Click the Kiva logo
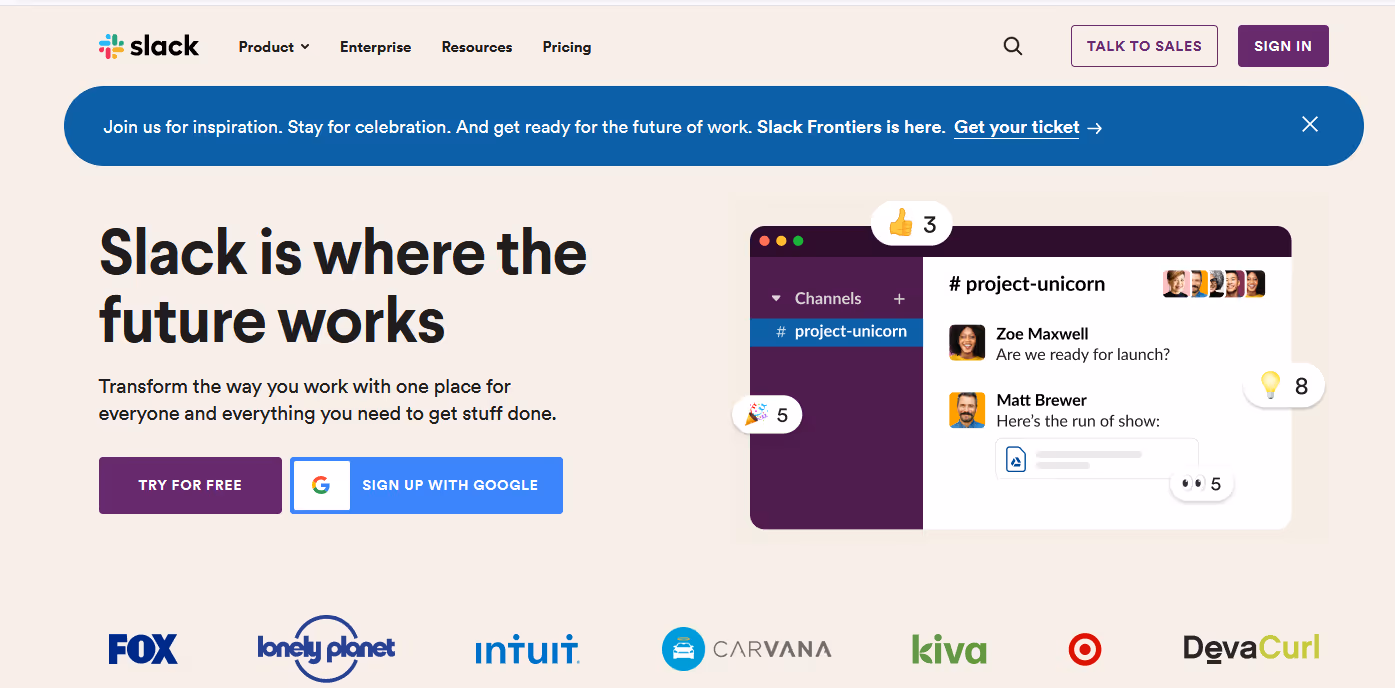Image resolution: width=1395 pixels, height=688 pixels. coord(947,649)
